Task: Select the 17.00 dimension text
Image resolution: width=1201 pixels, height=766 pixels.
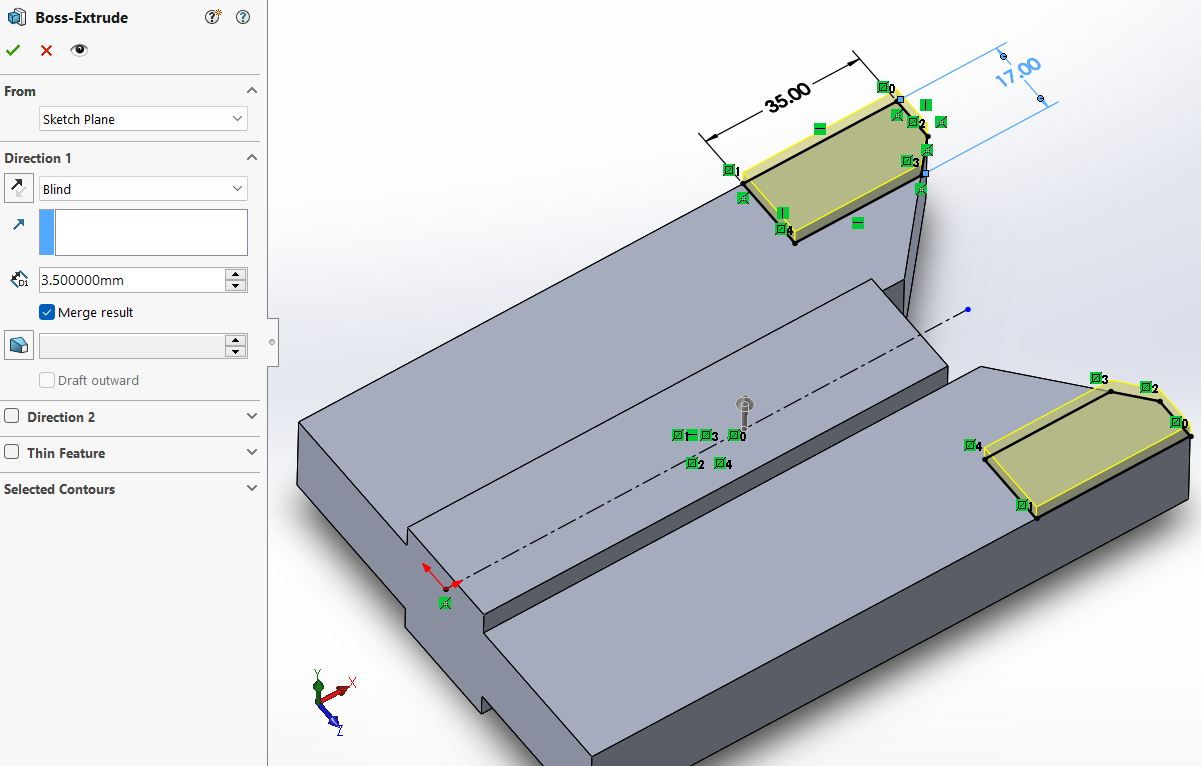Action: pyautogui.click(x=1019, y=72)
